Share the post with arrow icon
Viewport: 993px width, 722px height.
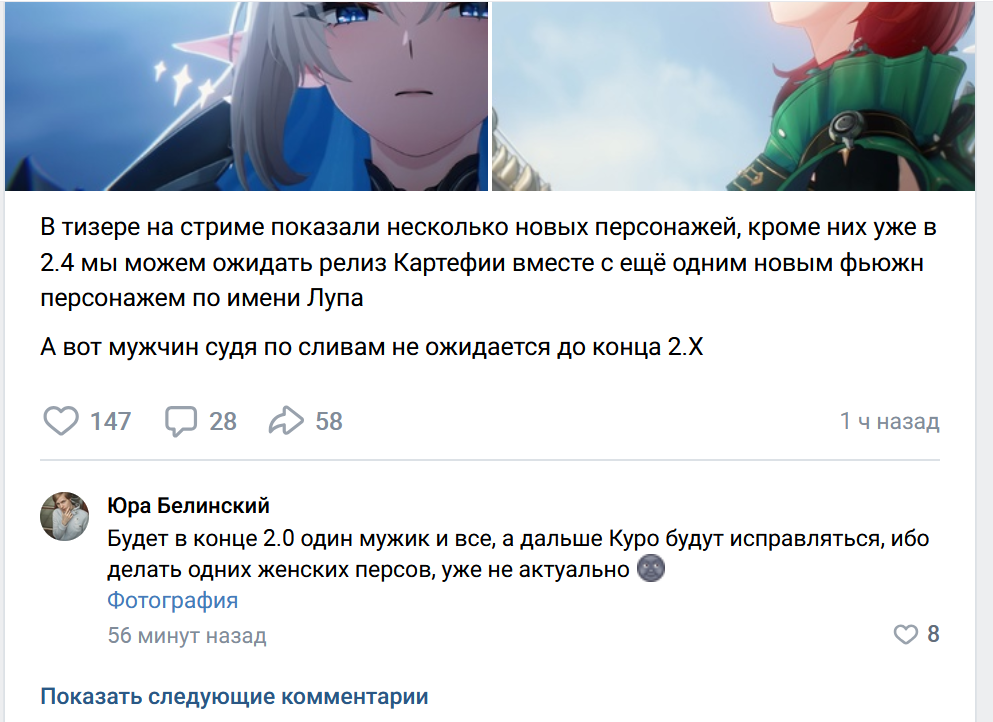pyautogui.click(x=286, y=421)
